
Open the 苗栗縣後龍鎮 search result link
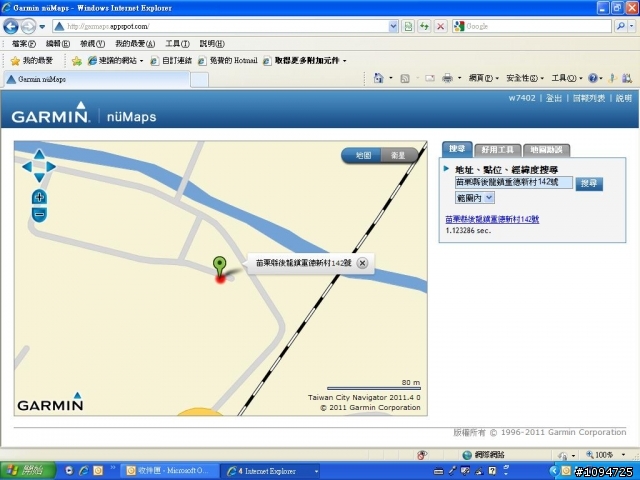click(x=492, y=220)
